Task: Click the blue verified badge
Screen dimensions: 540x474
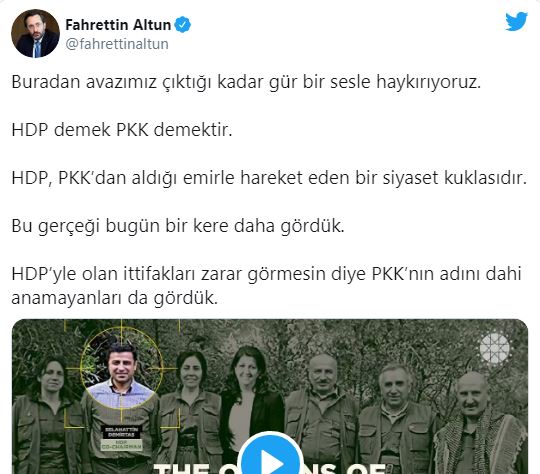Action: point(183,25)
